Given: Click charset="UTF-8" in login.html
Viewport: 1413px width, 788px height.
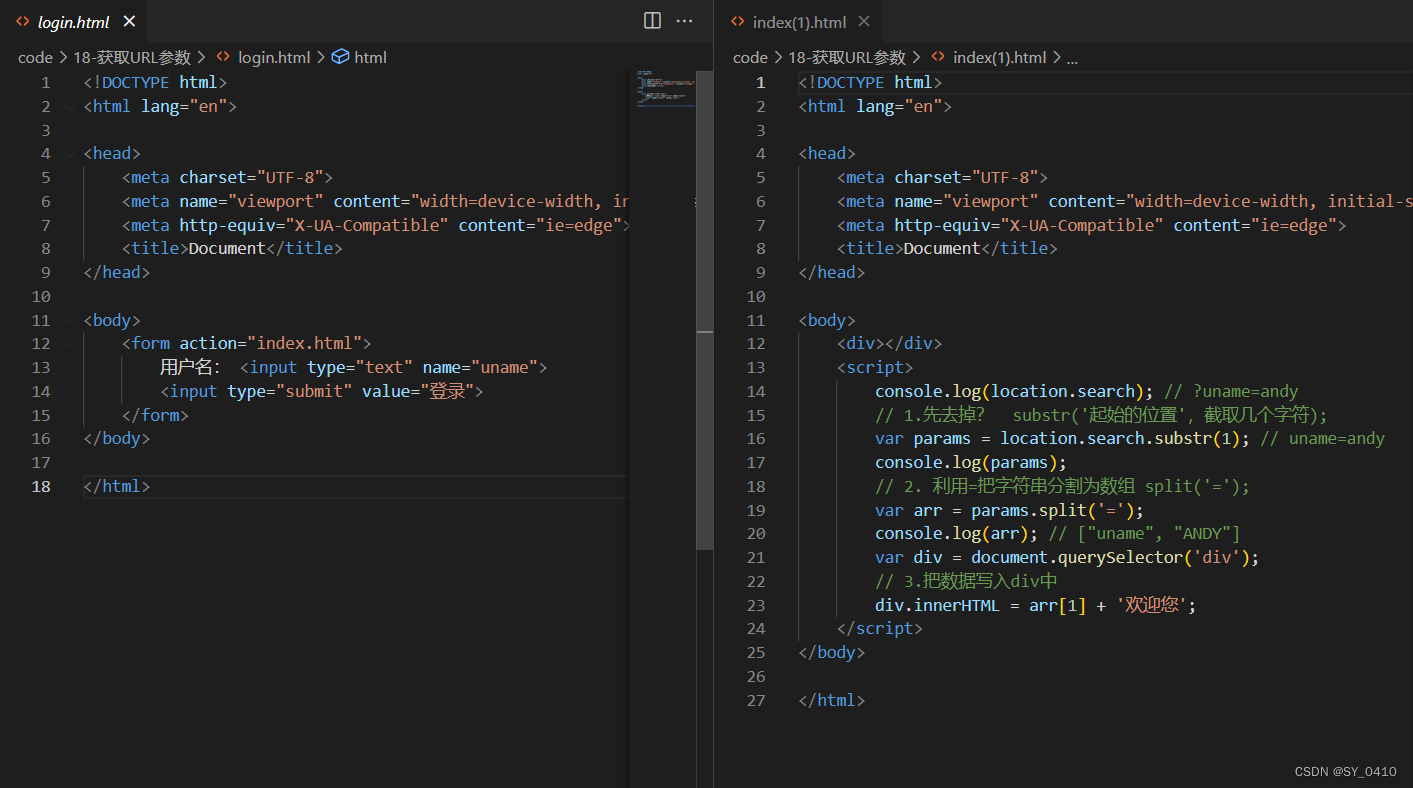Looking at the screenshot, I should tap(251, 177).
